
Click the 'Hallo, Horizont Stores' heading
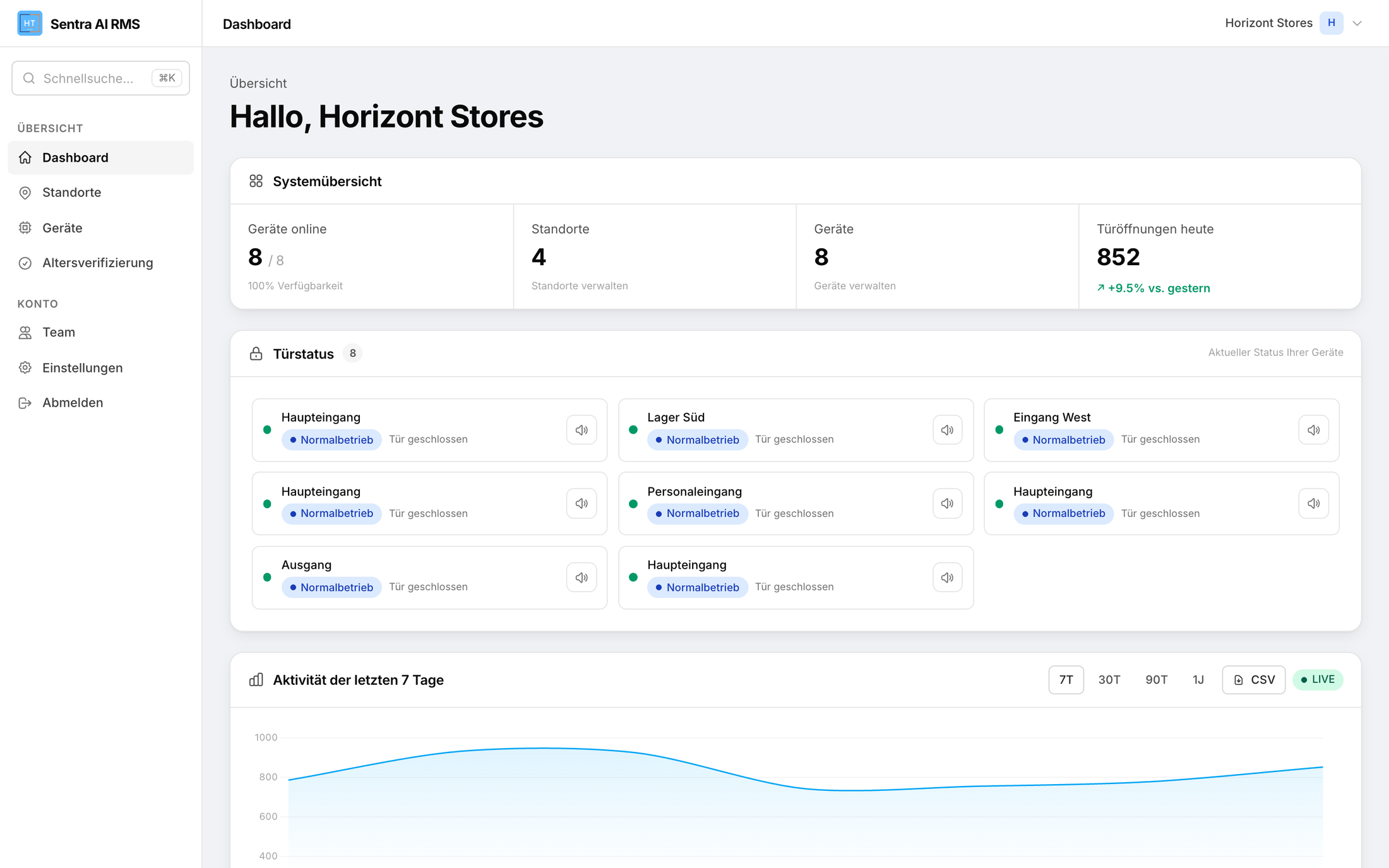pyautogui.click(x=386, y=117)
